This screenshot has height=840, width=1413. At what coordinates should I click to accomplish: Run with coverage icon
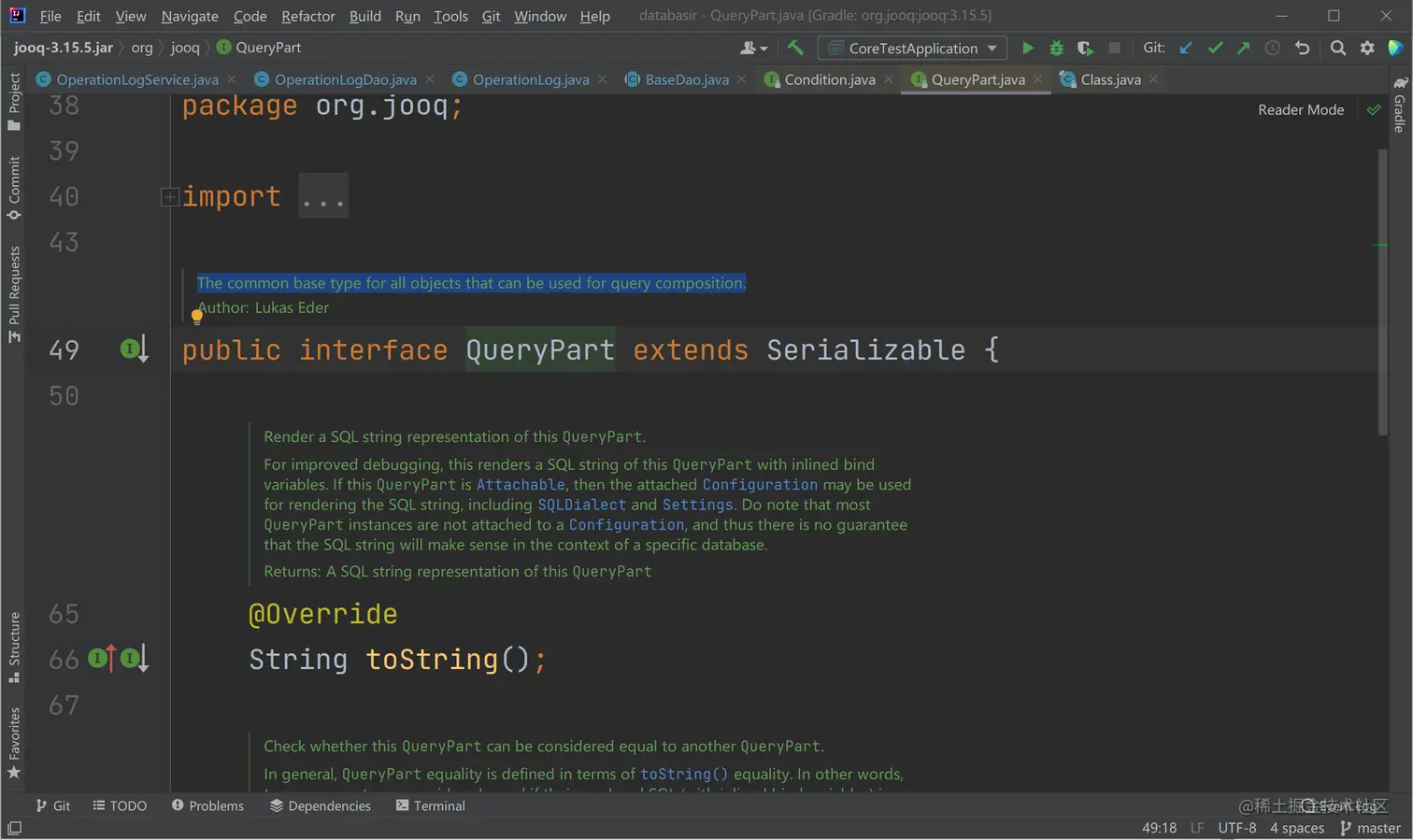coord(1085,48)
